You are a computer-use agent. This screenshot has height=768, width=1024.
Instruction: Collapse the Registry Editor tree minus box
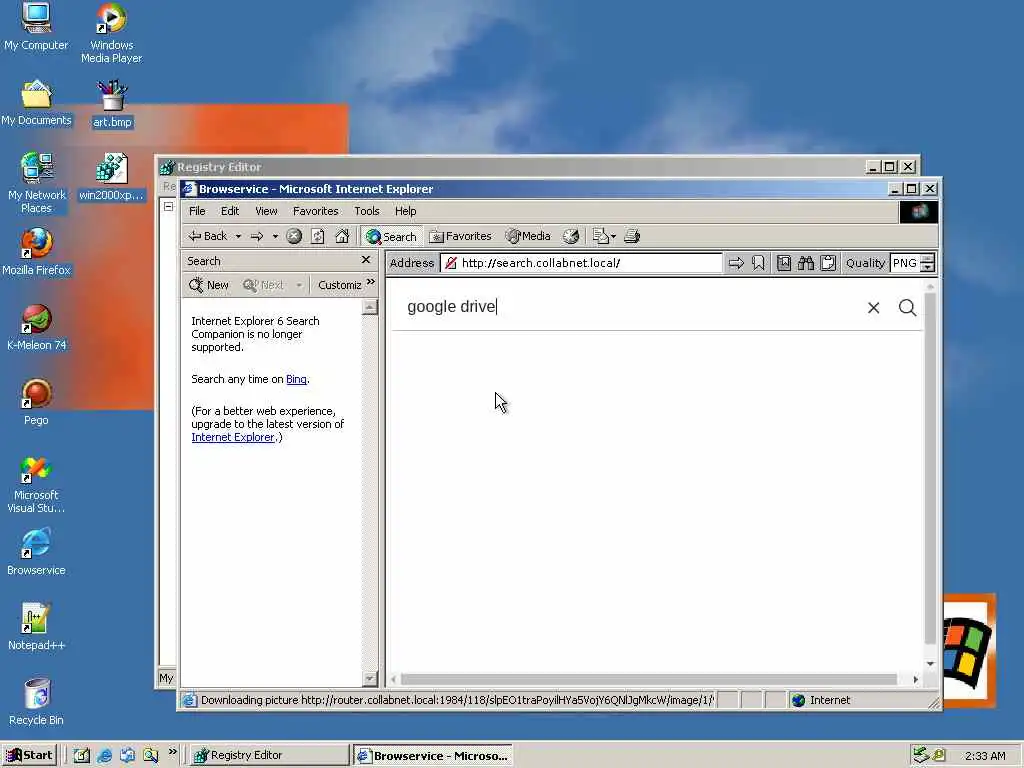[x=168, y=206]
